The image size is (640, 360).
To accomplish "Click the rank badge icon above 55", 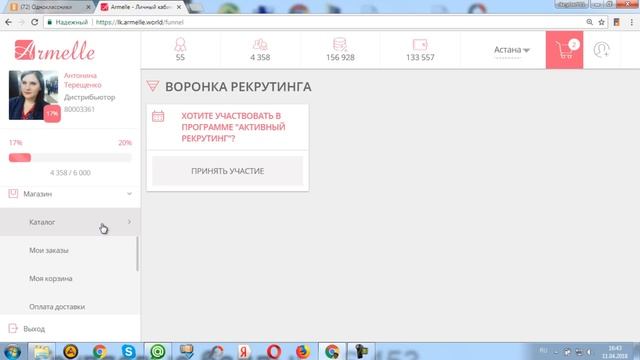I will pos(180,44).
